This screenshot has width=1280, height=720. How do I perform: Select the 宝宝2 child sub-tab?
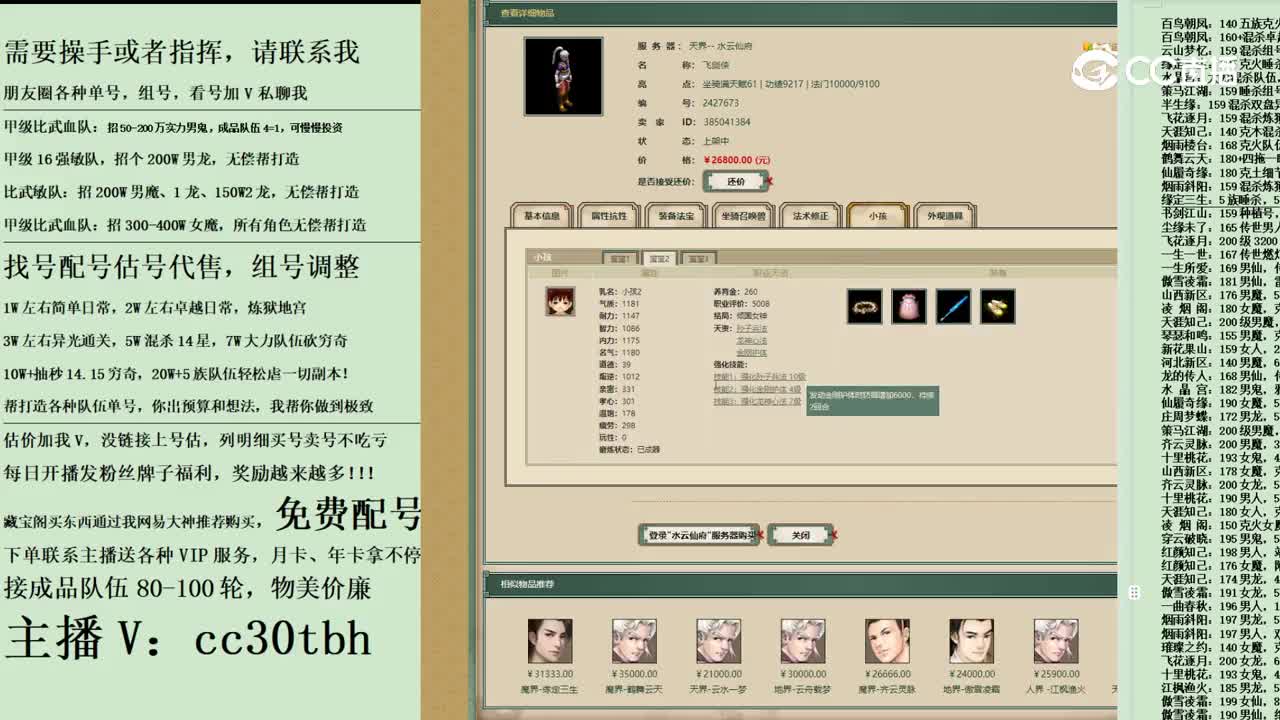(659, 259)
